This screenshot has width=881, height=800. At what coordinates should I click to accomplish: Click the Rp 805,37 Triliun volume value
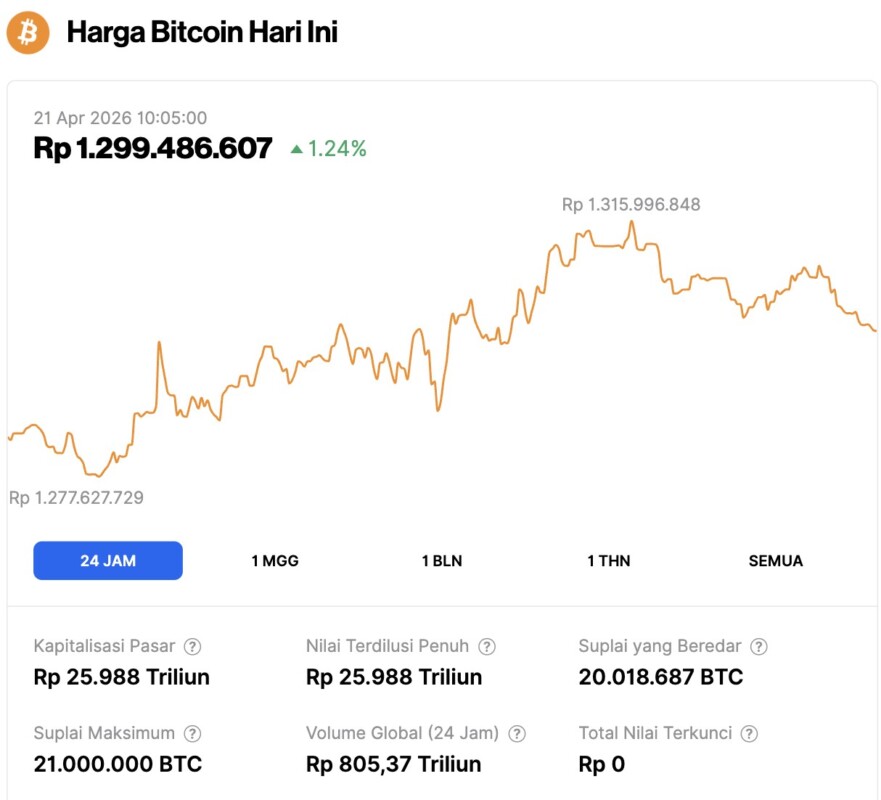coord(393,764)
